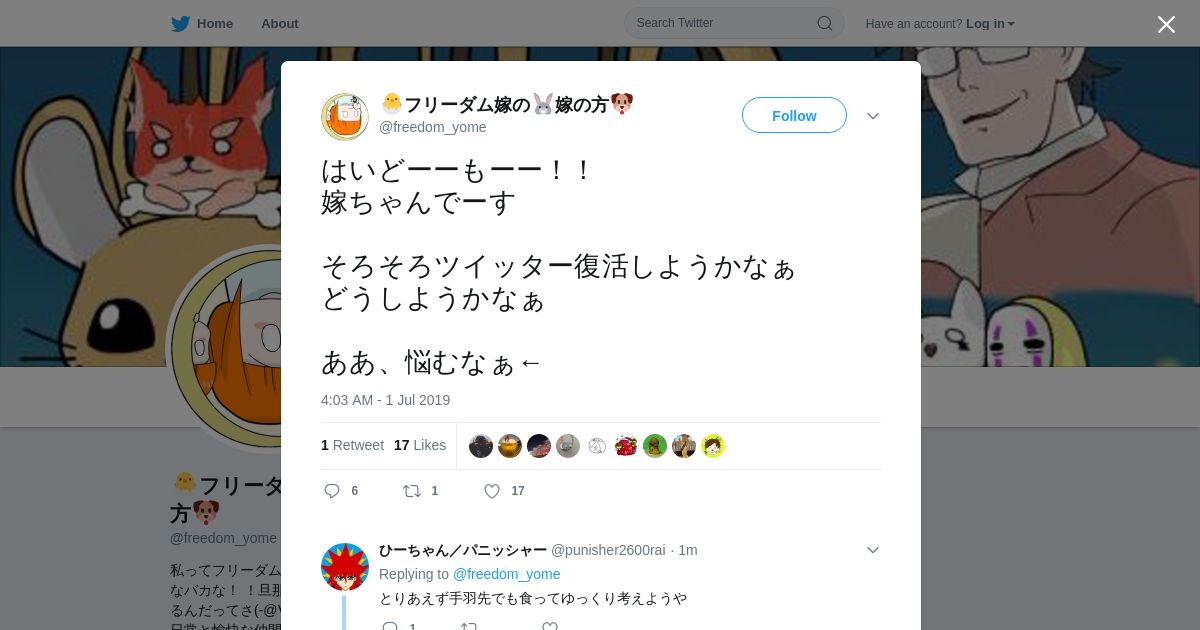The height and width of the screenshot is (630, 1200).
Task: Click the reply speech bubble icon
Action: pyautogui.click(x=332, y=491)
